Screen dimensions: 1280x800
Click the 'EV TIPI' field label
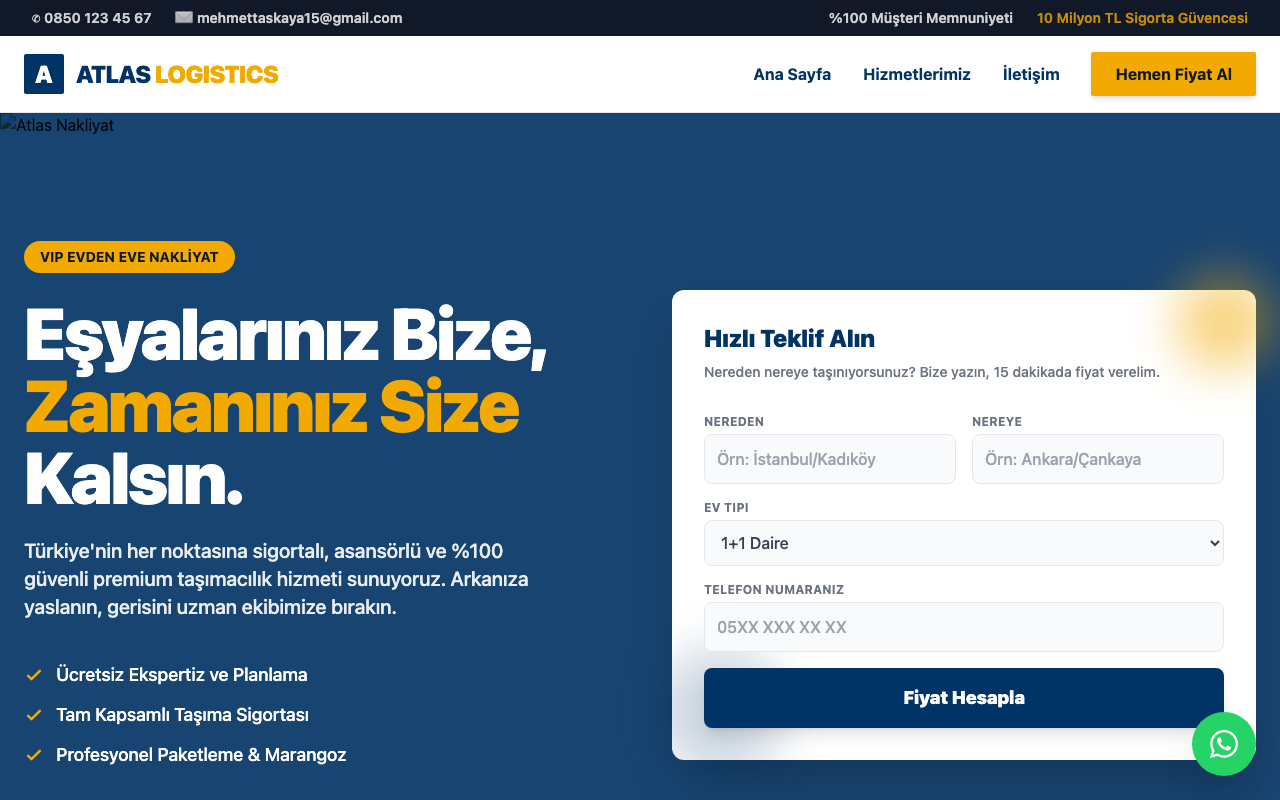click(726, 508)
